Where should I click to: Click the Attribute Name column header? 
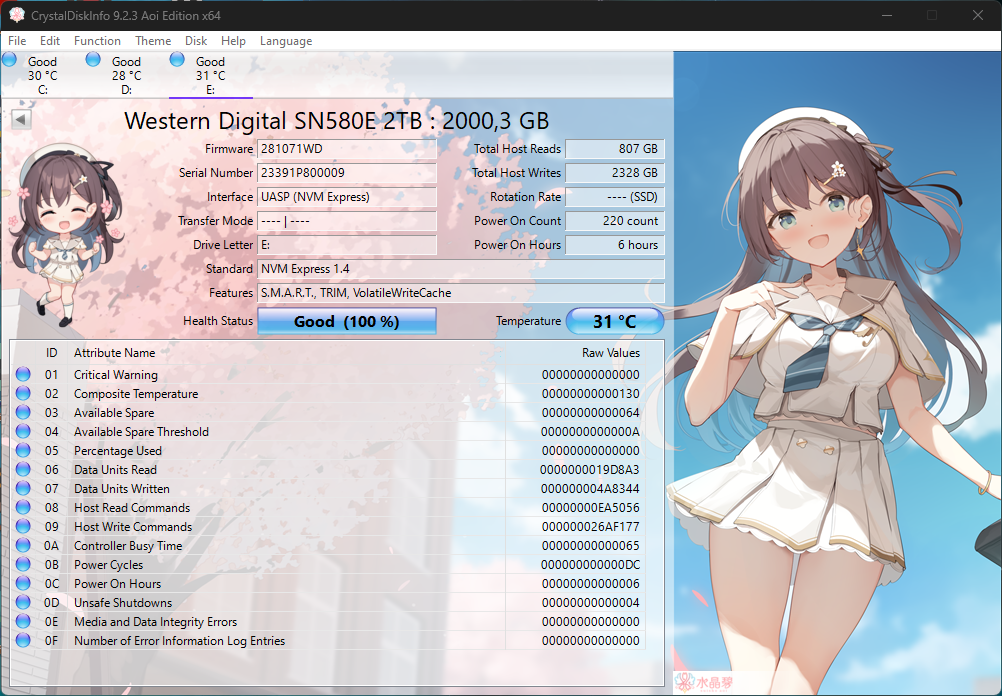[114, 353]
